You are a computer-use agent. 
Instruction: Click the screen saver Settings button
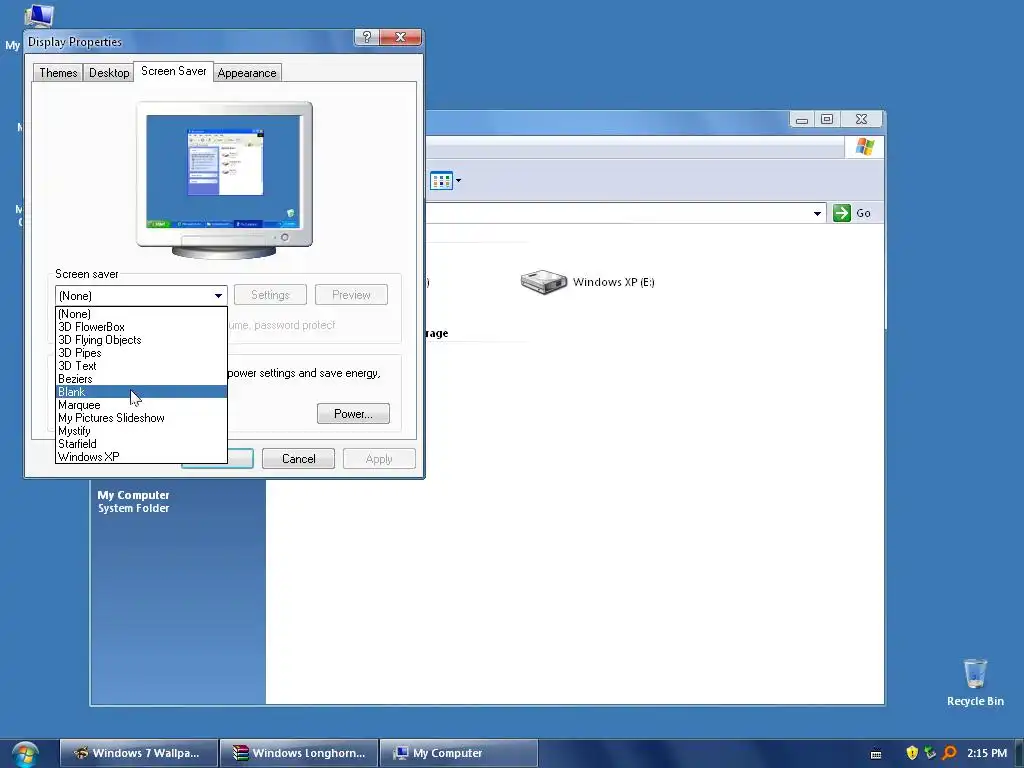click(x=270, y=295)
